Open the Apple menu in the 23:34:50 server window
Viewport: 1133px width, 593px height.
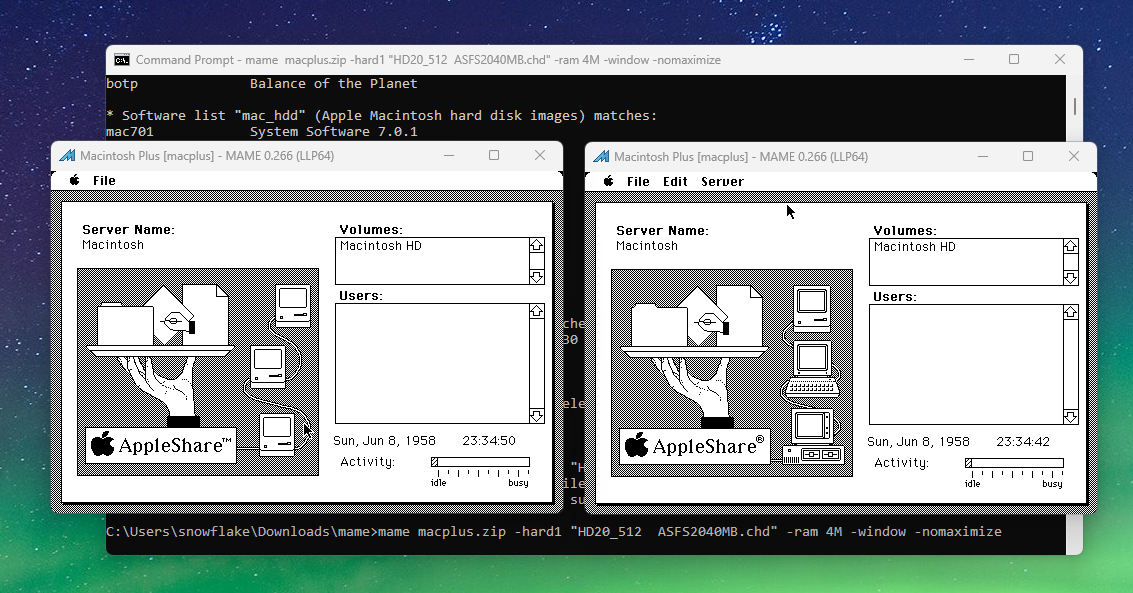tap(74, 181)
